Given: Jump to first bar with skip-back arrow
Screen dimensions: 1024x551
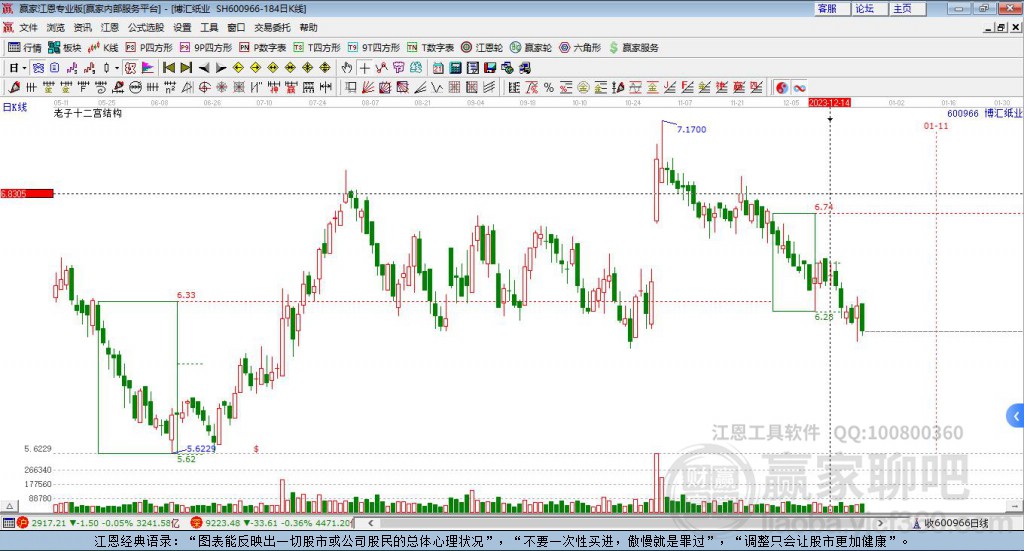Looking at the screenshot, I should [x=168, y=68].
